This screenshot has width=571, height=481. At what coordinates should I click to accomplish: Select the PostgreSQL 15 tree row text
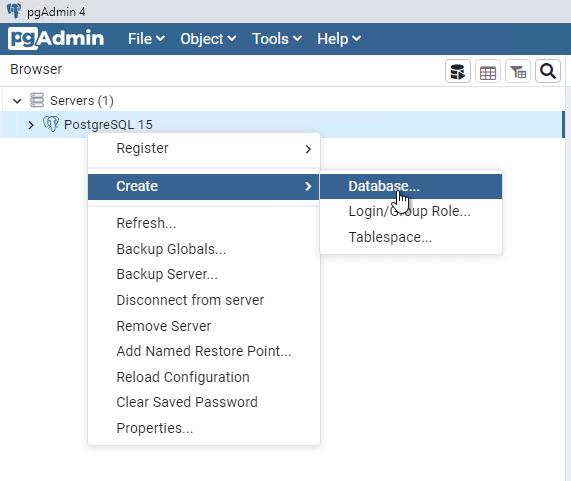pos(108,125)
